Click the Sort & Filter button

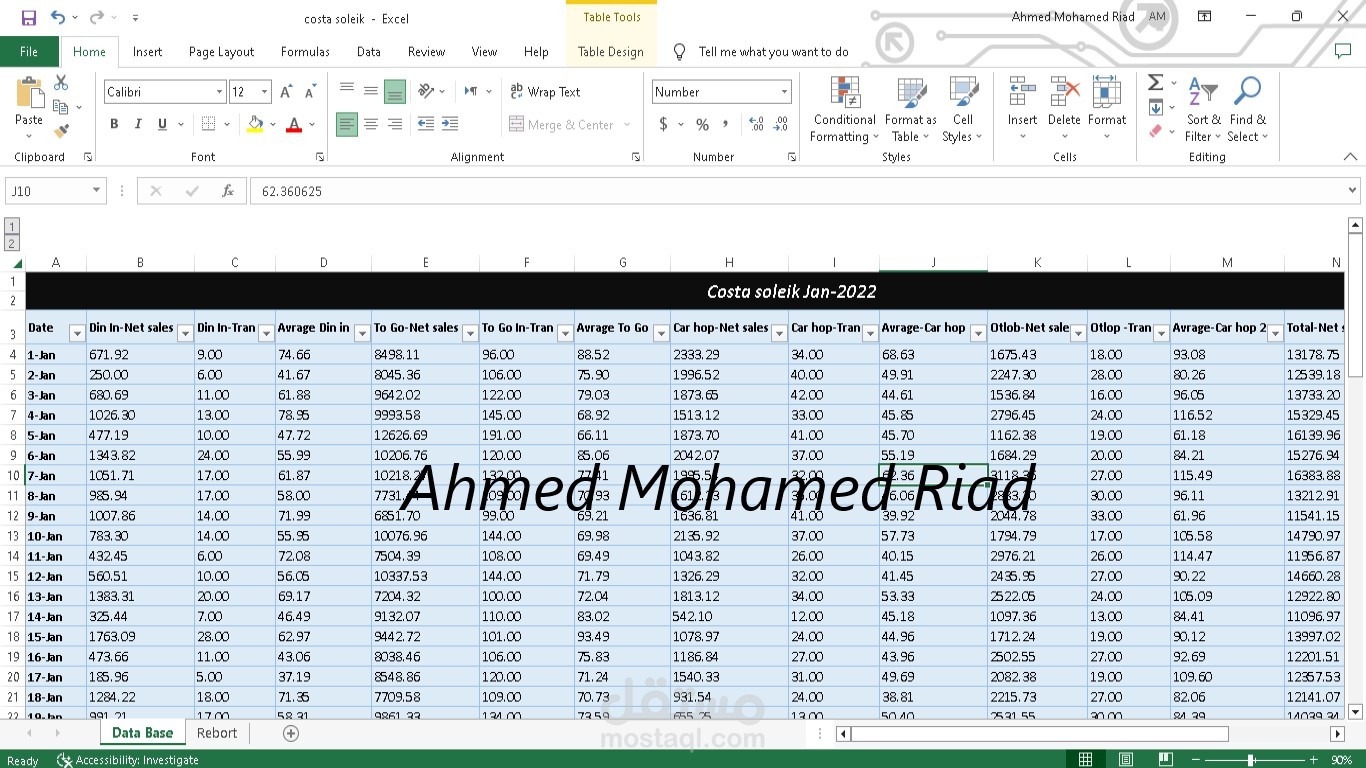pos(1203,110)
